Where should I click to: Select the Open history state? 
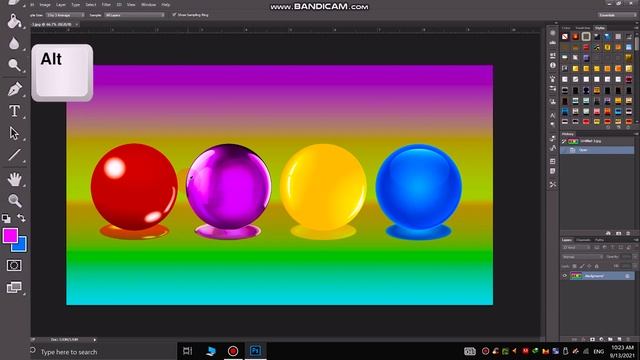tap(598, 150)
